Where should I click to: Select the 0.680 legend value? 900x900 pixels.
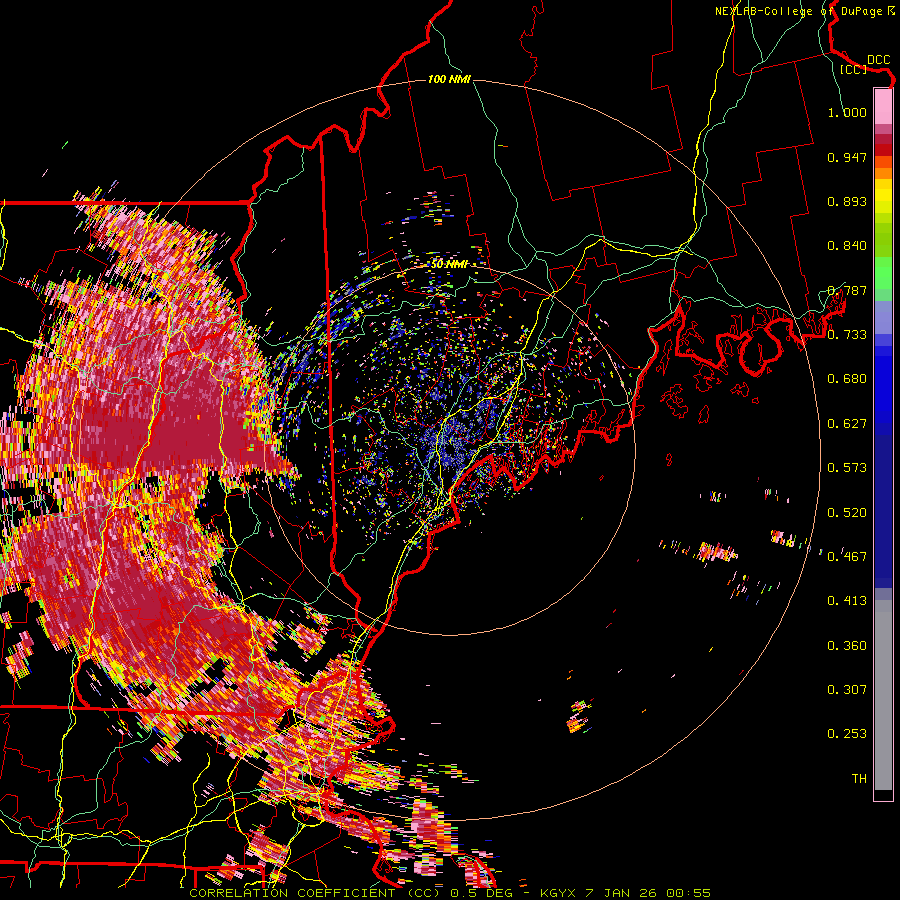coord(847,379)
